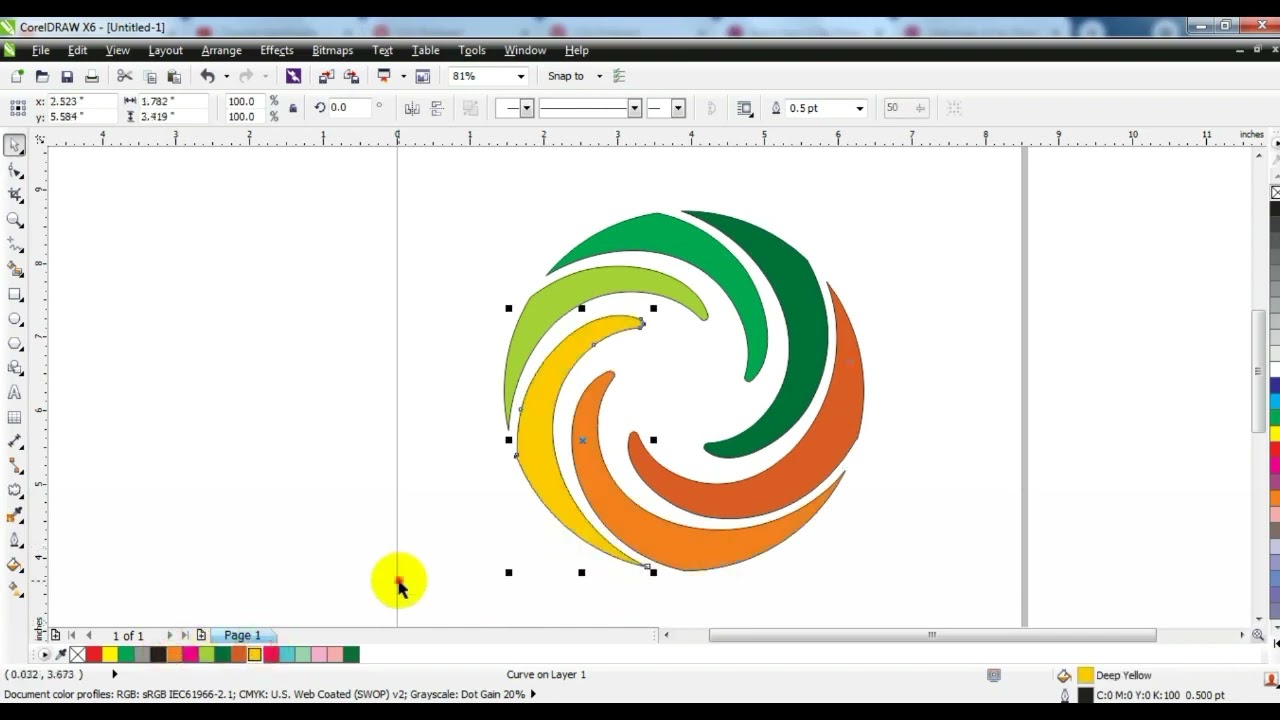Toggle the wrap text button
The width and height of the screenshot is (1280, 720).
pyautogui.click(x=745, y=108)
